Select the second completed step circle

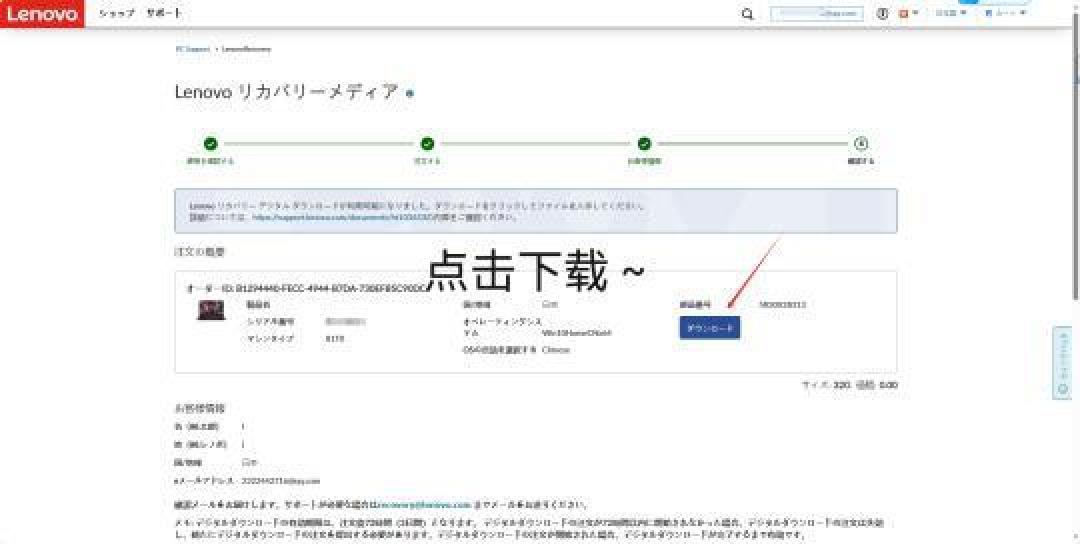click(x=427, y=143)
